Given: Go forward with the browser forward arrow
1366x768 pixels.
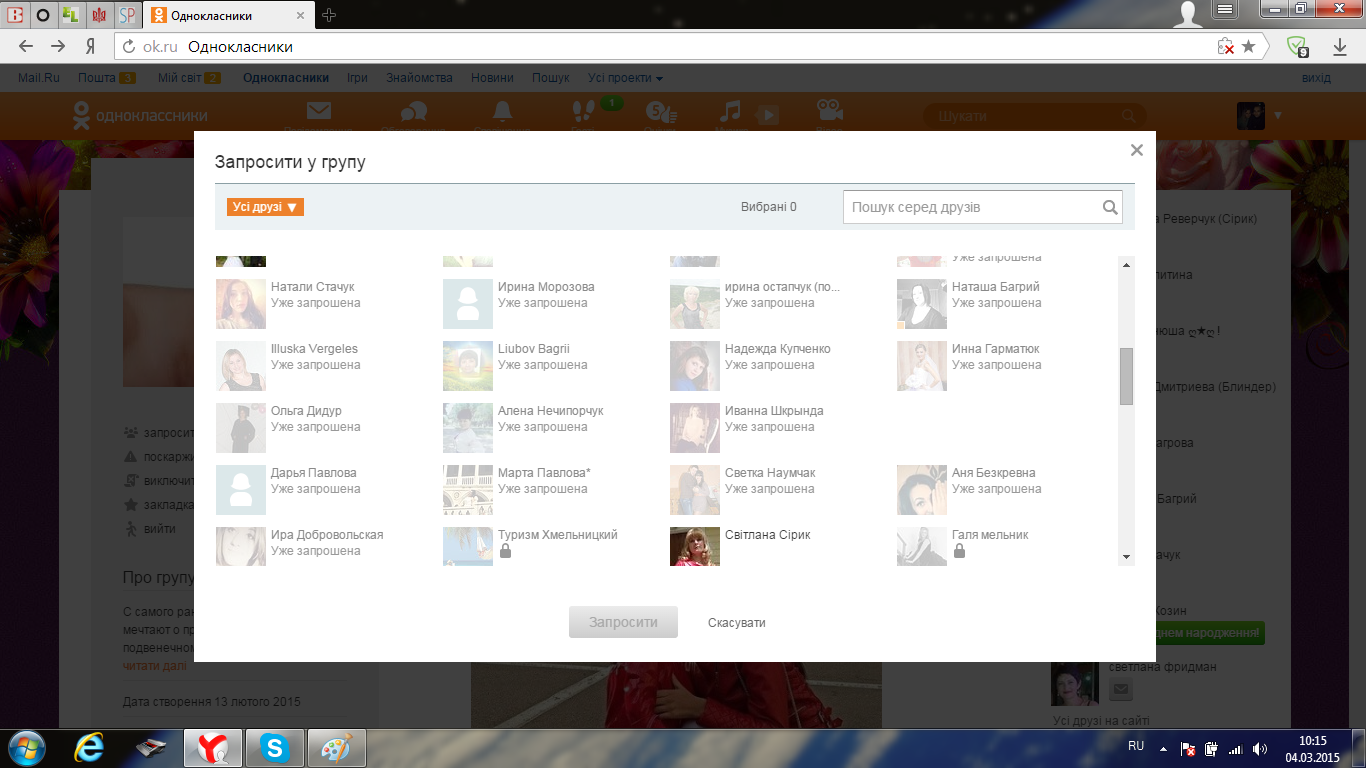Looking at the screenshot, I should pos(58,47).
